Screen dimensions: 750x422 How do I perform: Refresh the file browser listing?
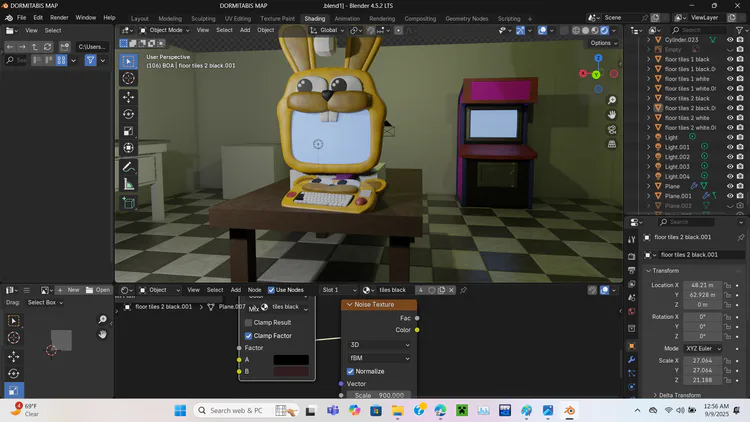47,46
